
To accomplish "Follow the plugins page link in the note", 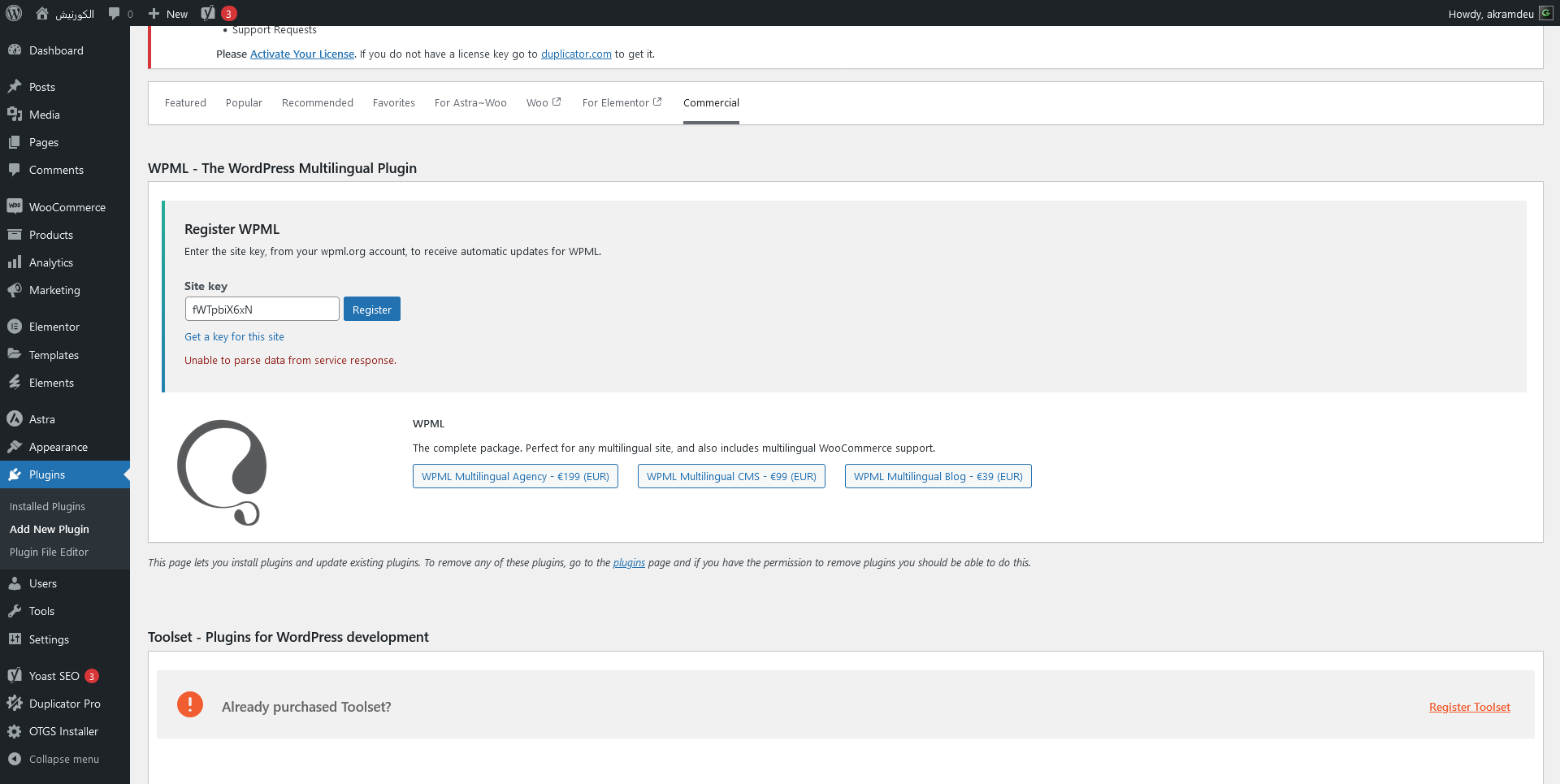I will tap(629, 562).
